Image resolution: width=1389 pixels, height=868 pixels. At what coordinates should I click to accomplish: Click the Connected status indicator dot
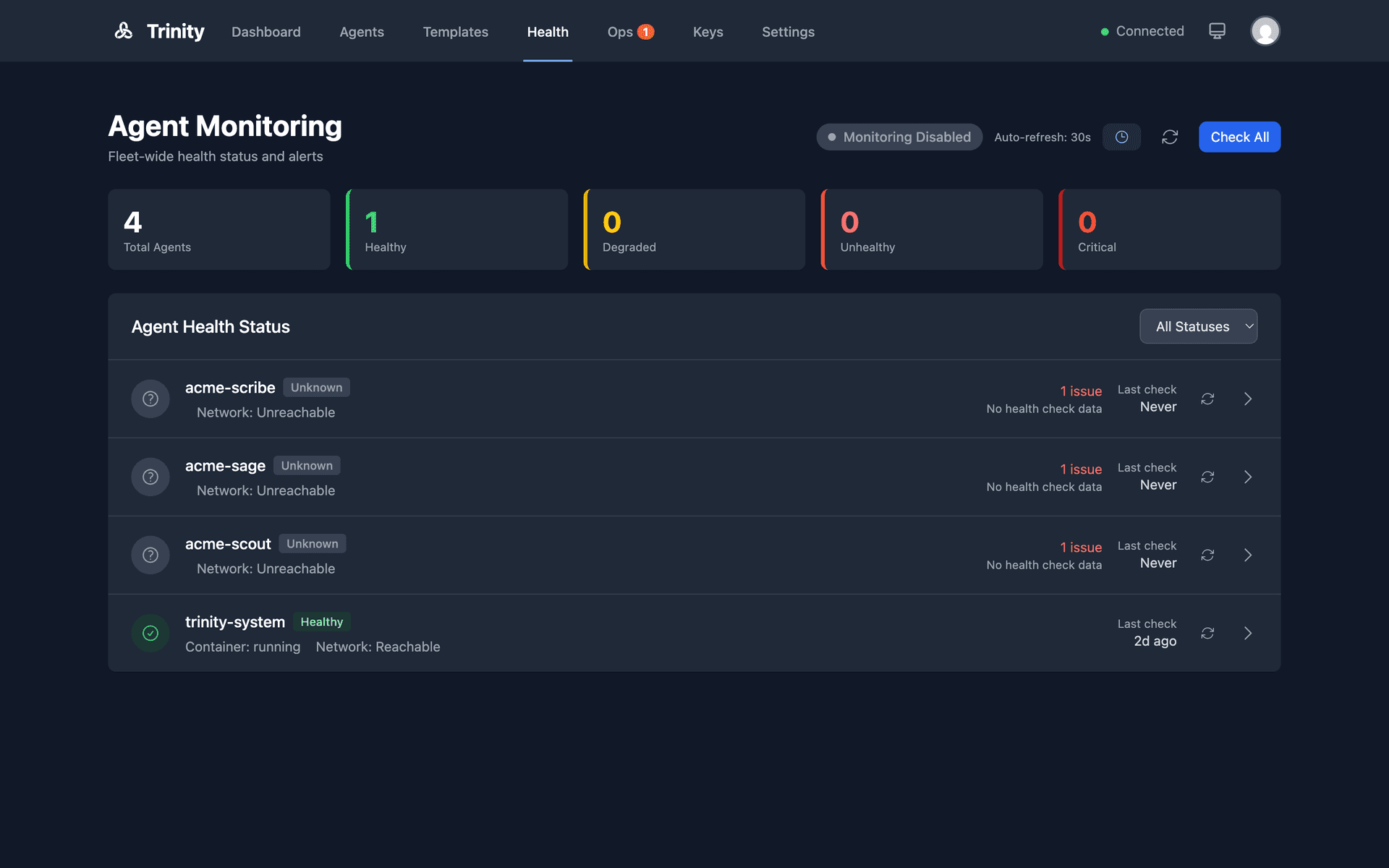click(x=1103, y=31)
